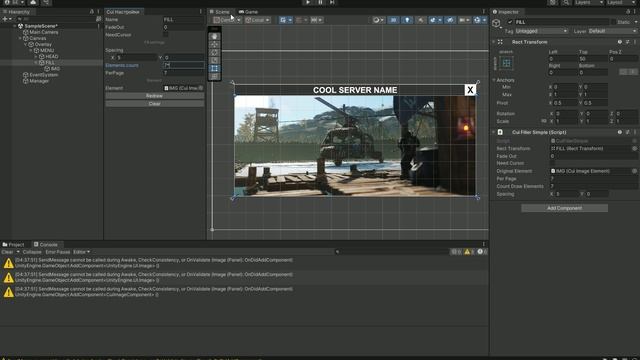
Task: Click Clear in the Console toolbar
Action: click(7, 252)
